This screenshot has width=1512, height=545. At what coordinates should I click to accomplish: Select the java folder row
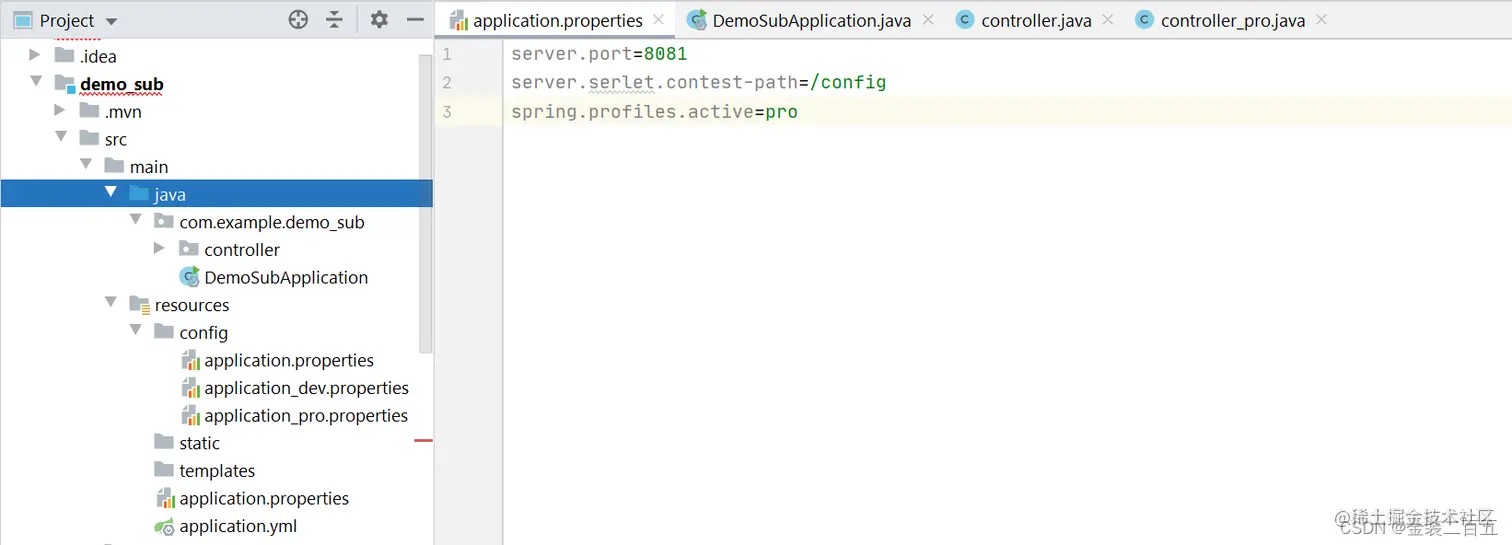tap(216, 193)
